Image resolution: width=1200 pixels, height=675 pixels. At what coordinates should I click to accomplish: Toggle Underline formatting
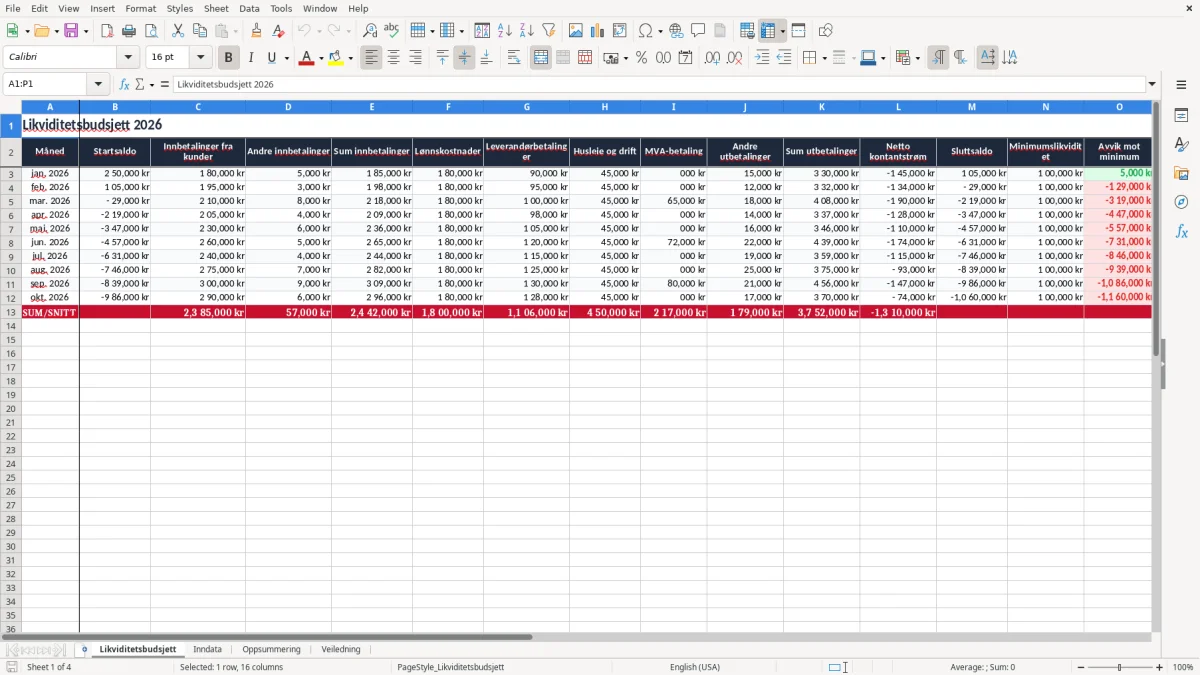[271, 58]
